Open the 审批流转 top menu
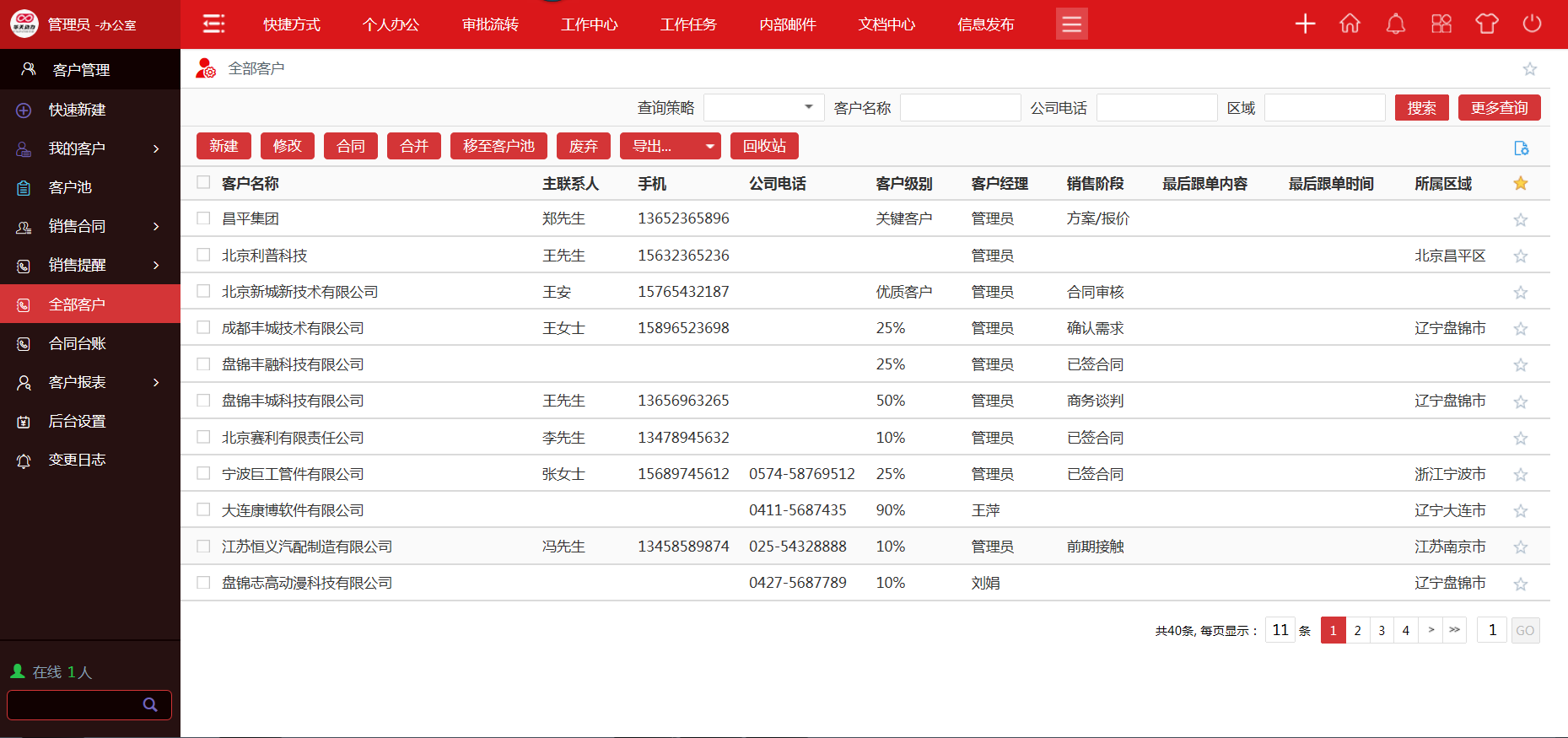1568x738 pixels. click(490, 24)
